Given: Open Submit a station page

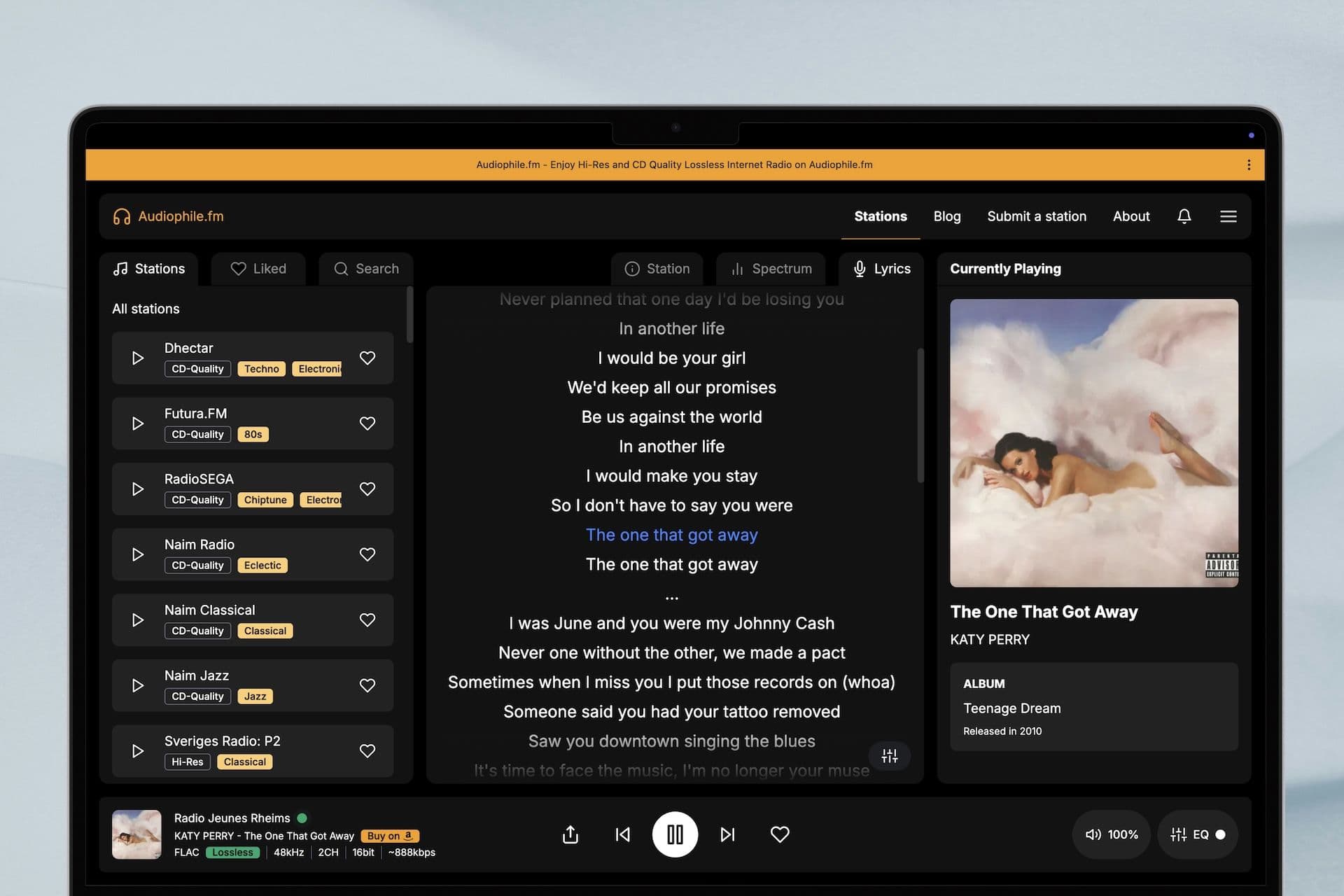Looking at the screenshot, I should [1037, 216].
